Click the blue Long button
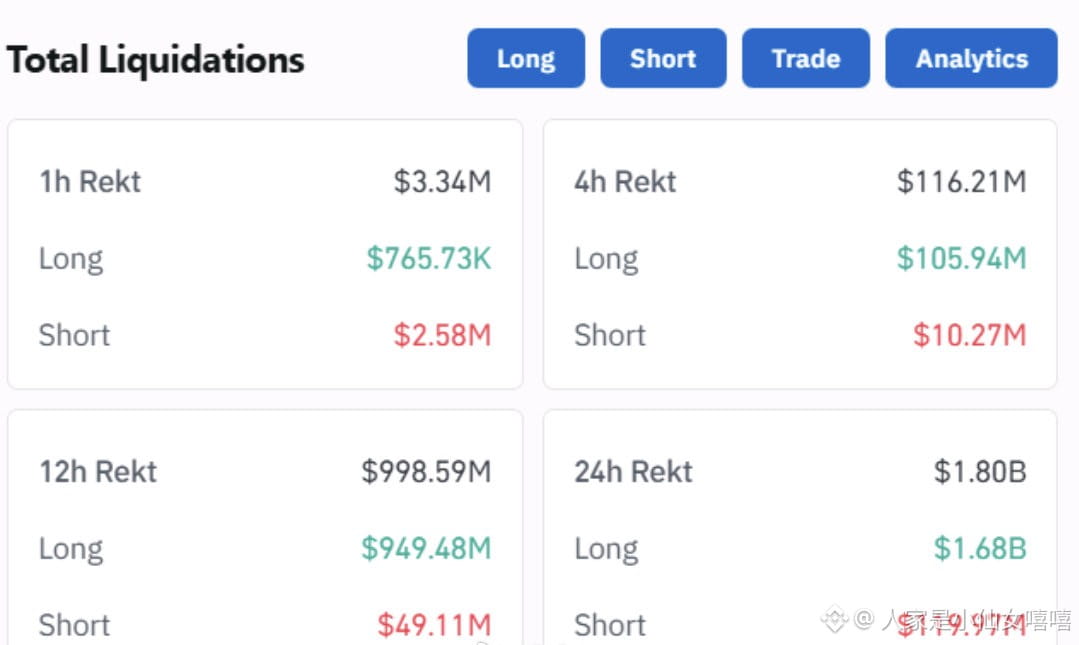Screen dimensions: 1079x645 click(526, 59)
